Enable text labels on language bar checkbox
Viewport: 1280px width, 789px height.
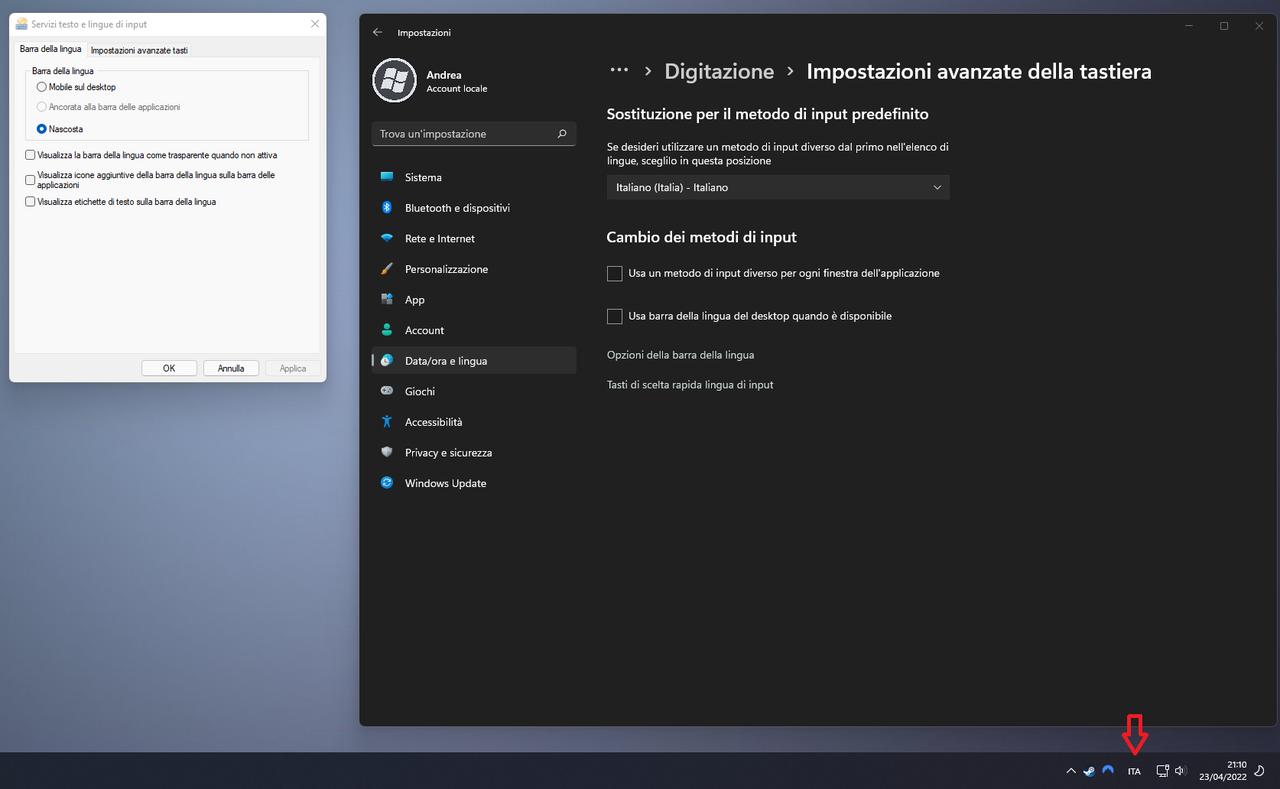click(30, 202)
